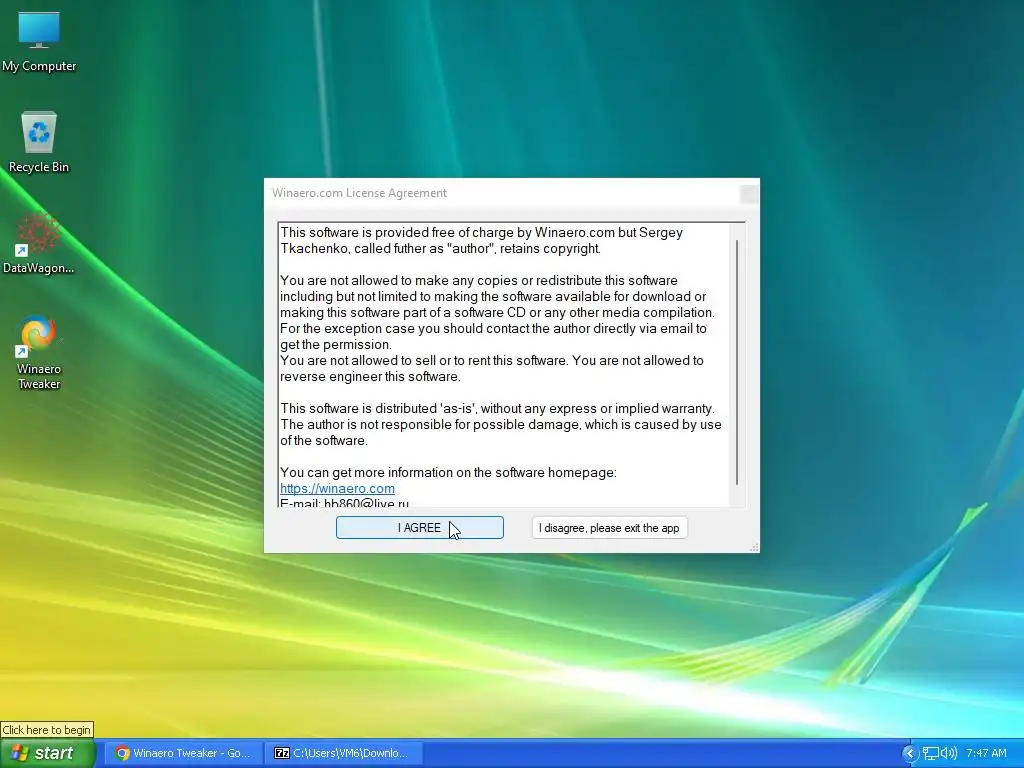Click the I AGREE button
Viewport: 1024px width, 768px height.
(x=419, y=528)
